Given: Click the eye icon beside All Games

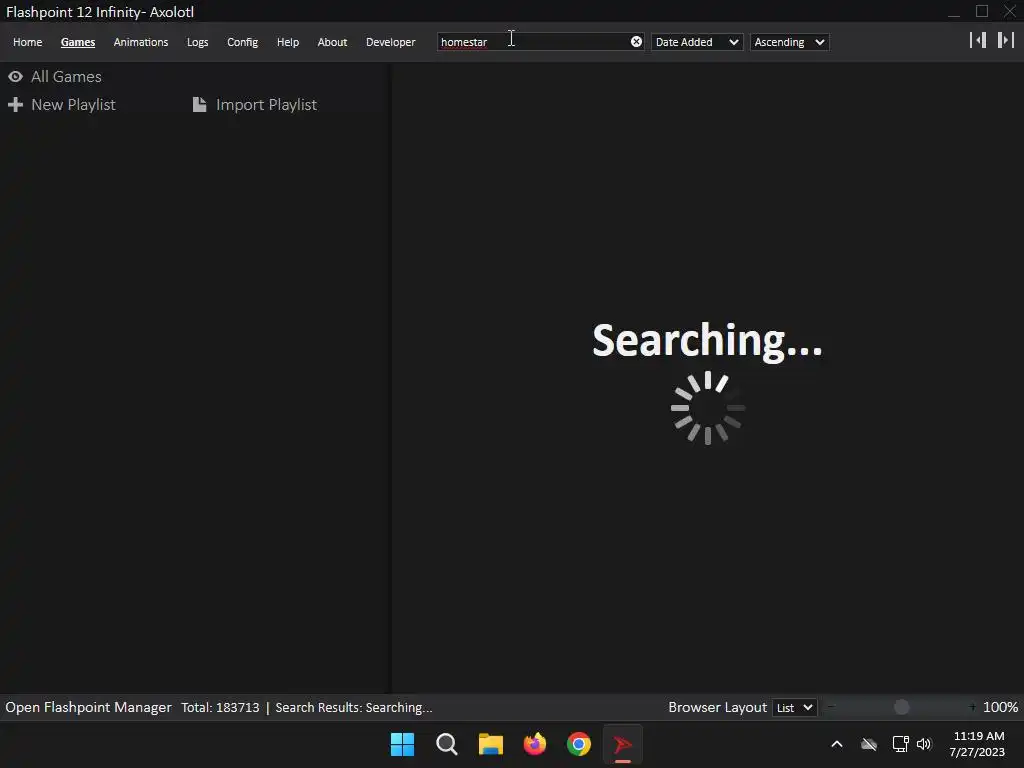Looking at the screenshot, I should click(x=16, y=76).
